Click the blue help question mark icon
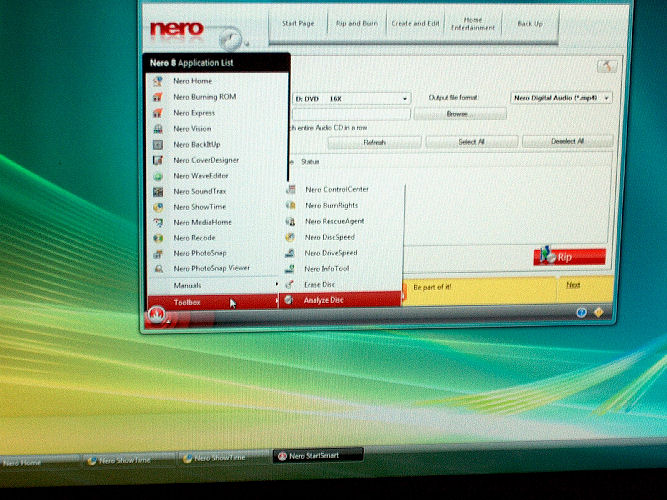The image size is (667, 500). point(581,313)
